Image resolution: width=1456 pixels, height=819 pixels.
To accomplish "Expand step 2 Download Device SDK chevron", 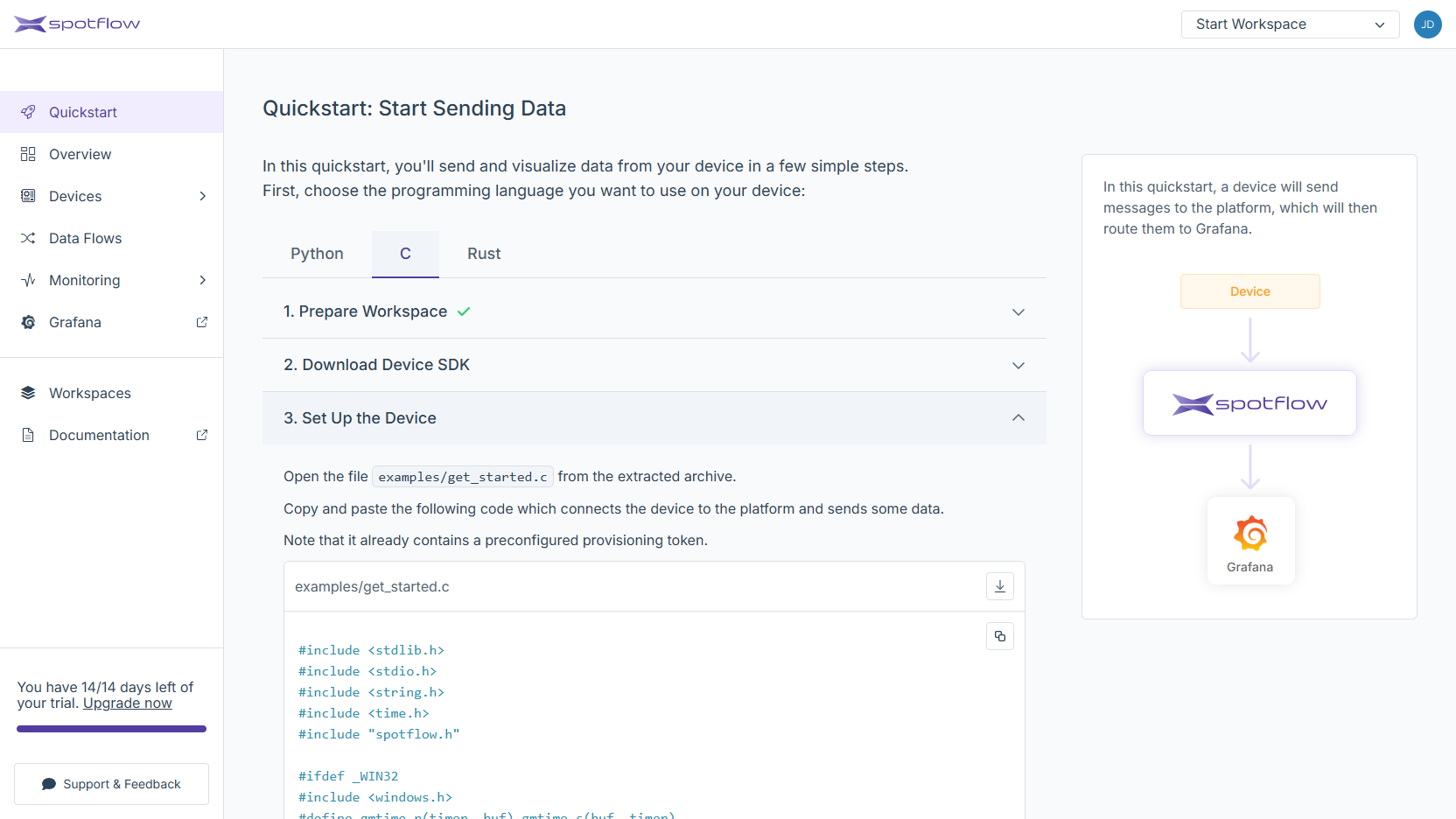I will click(1018, 366).
